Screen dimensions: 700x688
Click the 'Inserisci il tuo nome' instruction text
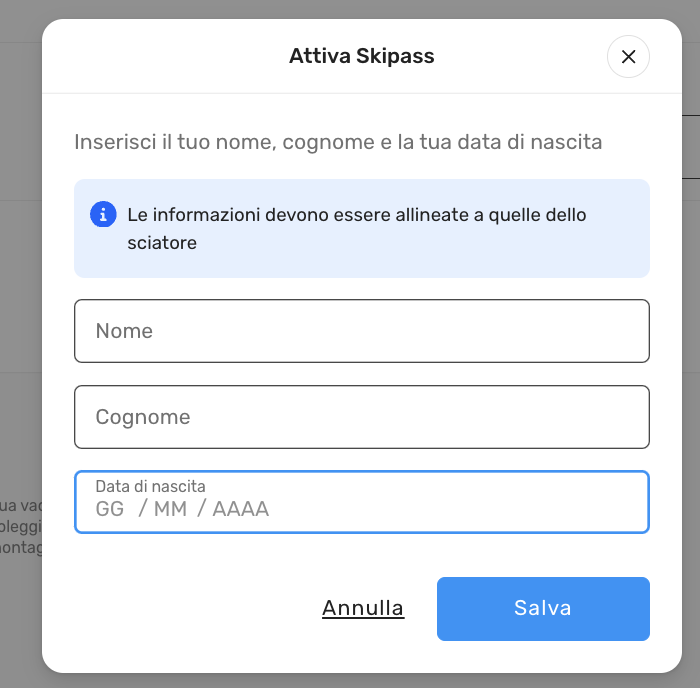[x=338, y=142]
